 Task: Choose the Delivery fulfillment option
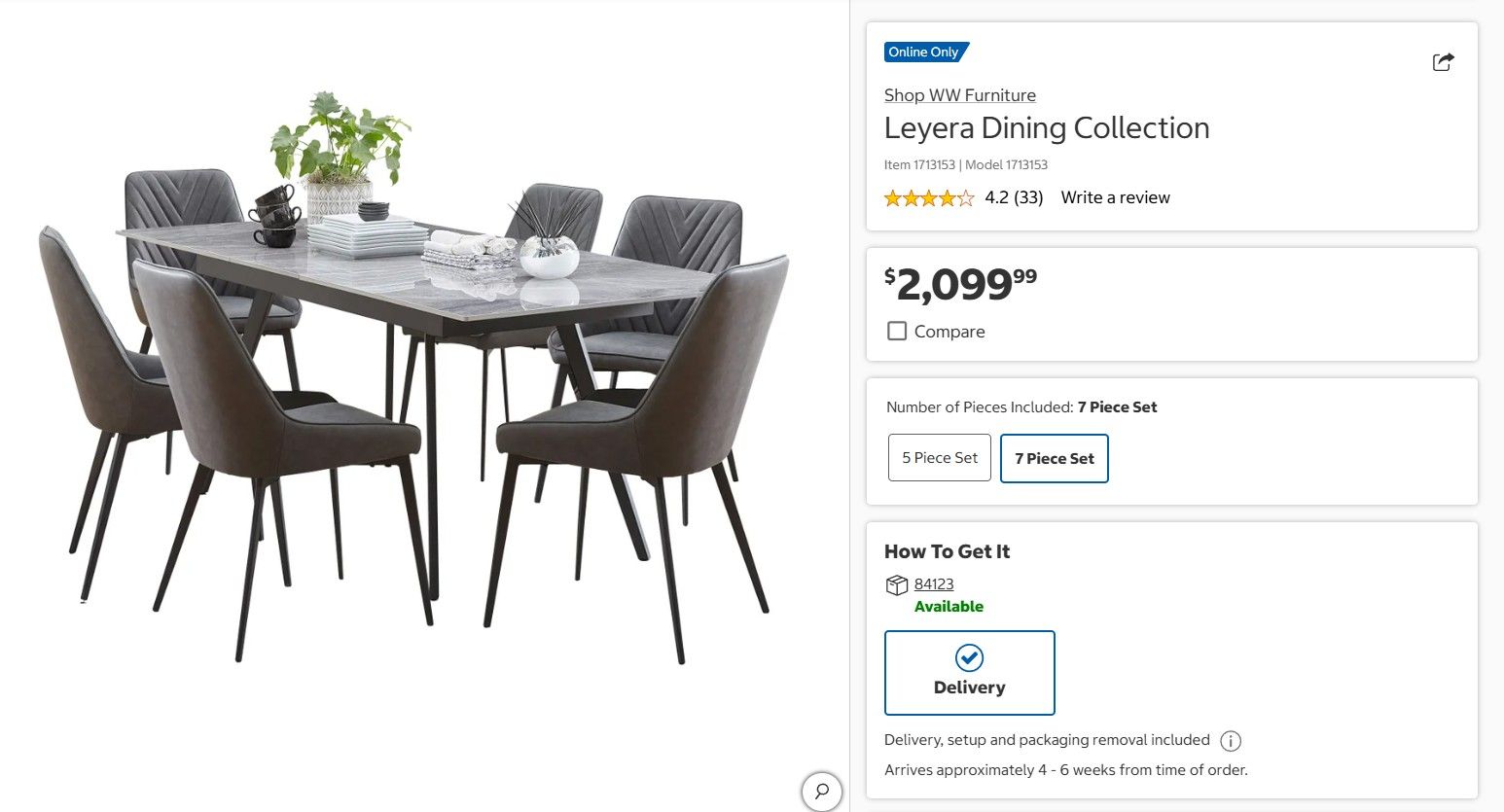(970, 673)
